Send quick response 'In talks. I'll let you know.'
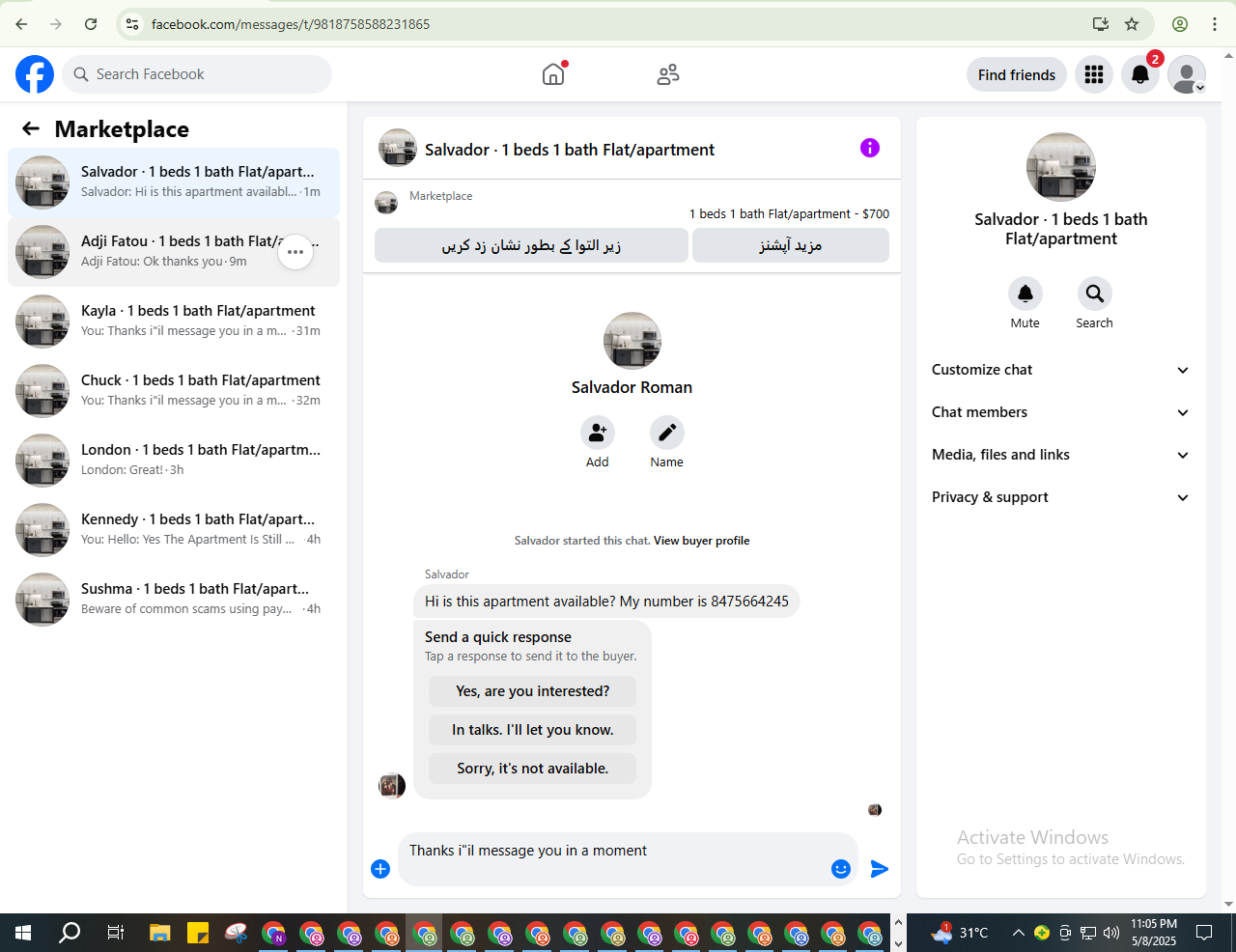Screen dimensions: 1236x952 (x=533, y=730)
